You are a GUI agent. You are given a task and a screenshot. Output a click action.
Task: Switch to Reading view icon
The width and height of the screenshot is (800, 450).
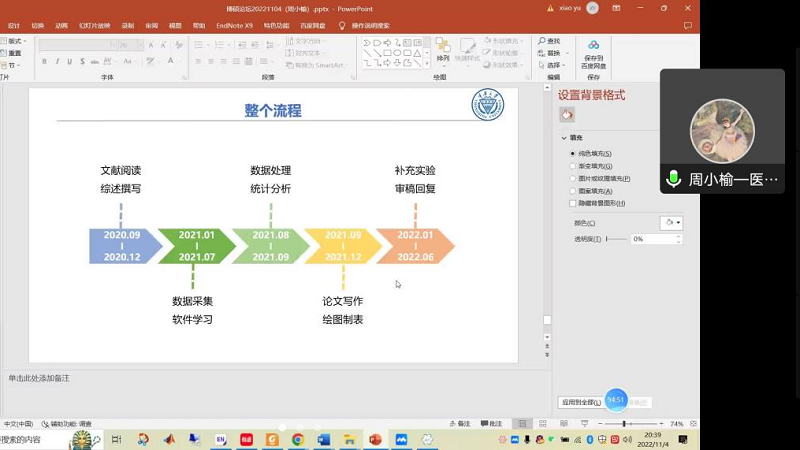(x=564, y=424)
